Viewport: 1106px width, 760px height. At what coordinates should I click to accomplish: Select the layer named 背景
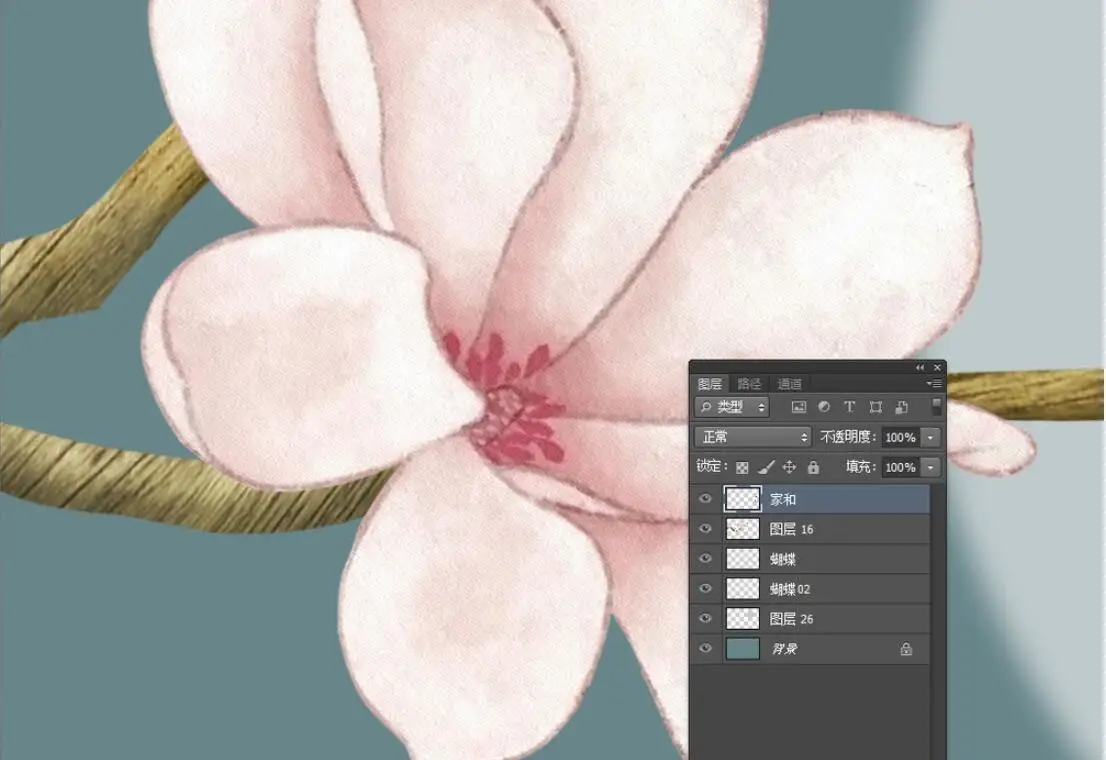coord(811,649)
